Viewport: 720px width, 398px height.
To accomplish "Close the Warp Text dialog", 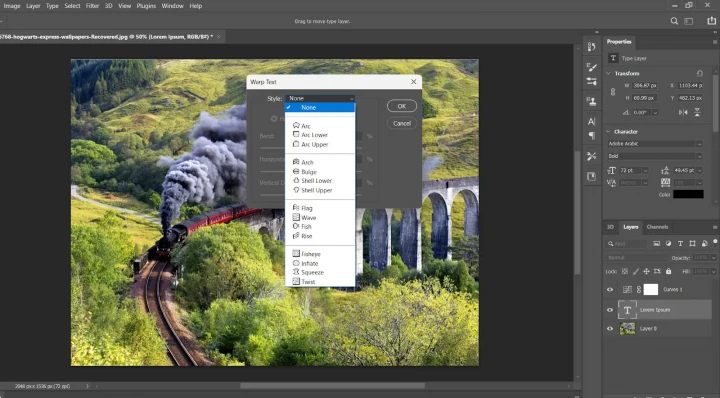I will click(414, 82).
